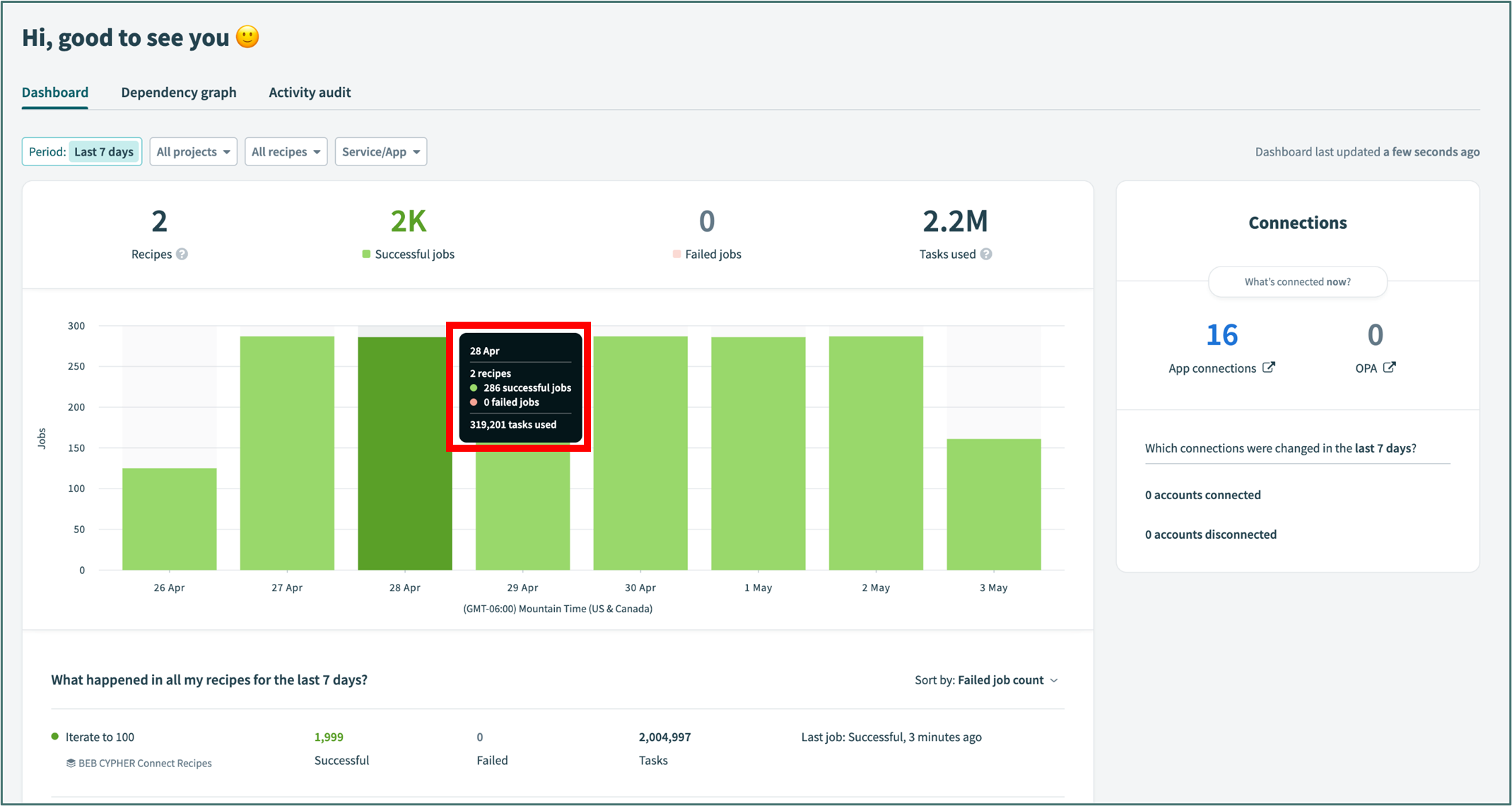Expand the Service/App dropdown

pyautogui.click(x=380, y=151)
